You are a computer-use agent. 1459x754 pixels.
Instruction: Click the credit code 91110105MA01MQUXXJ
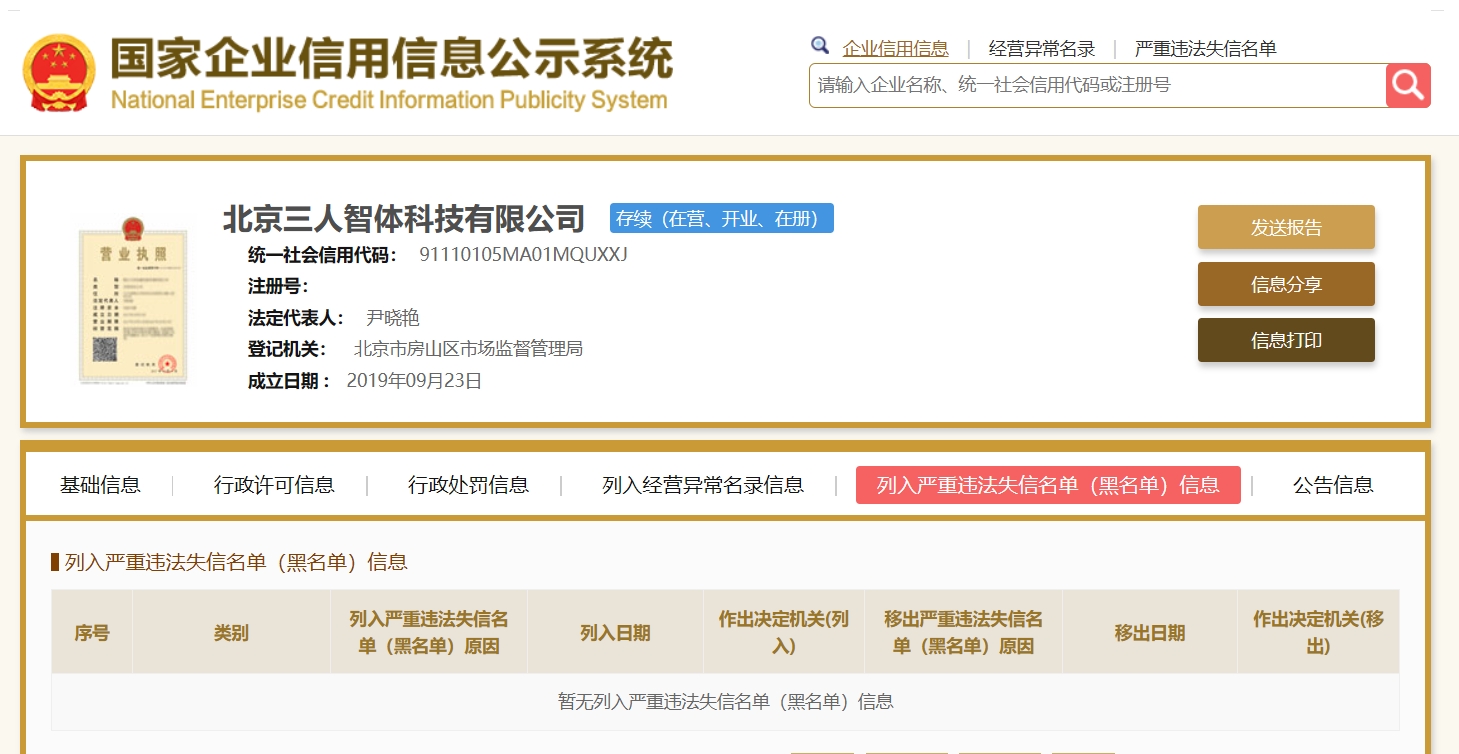[523, 254]
